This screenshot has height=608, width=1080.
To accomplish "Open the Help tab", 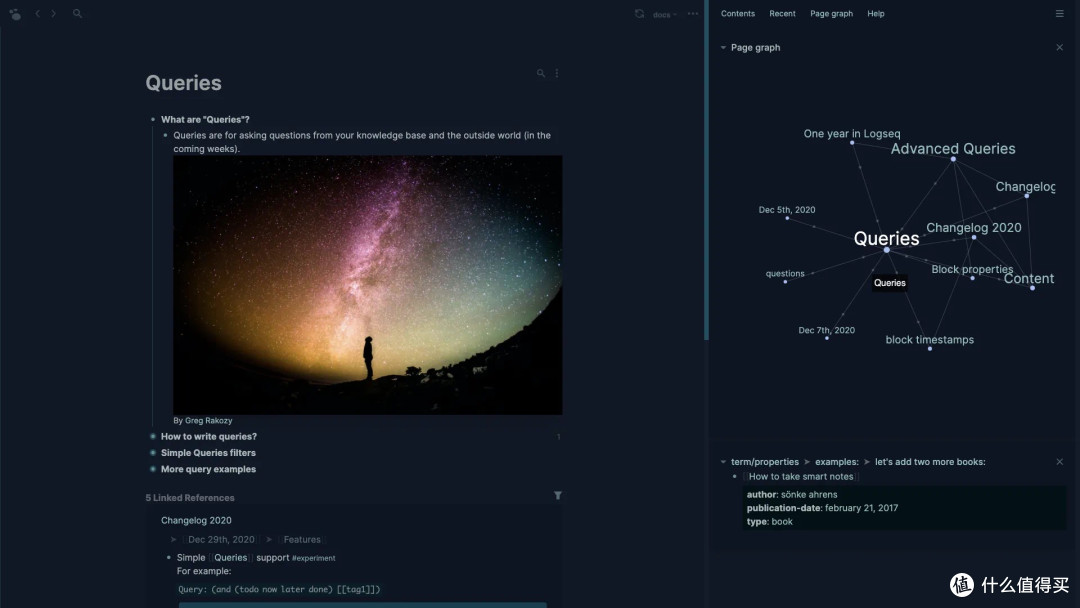I will (875, 14).
